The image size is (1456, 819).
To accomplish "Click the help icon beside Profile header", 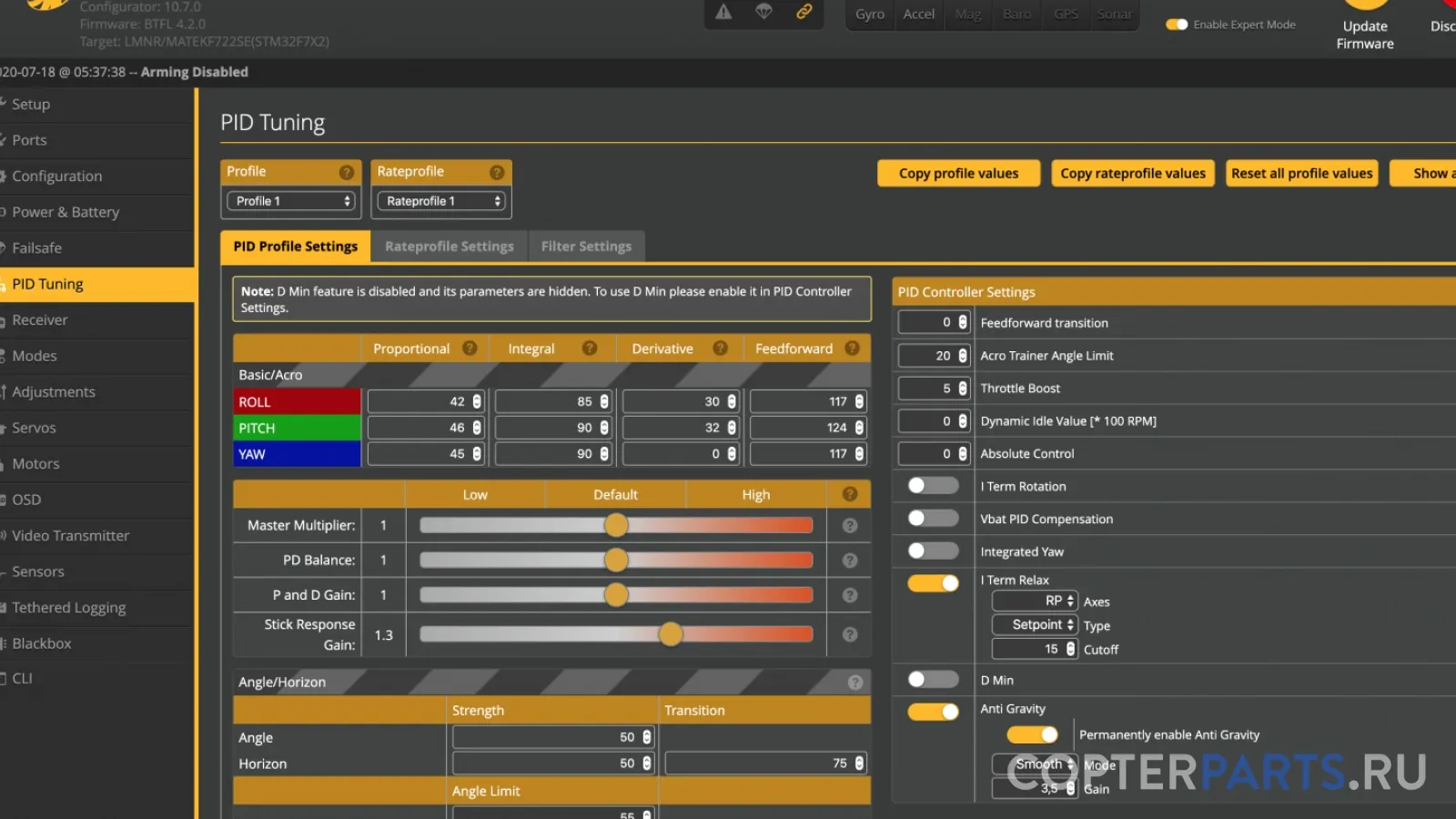I will [x=347, y=172].
